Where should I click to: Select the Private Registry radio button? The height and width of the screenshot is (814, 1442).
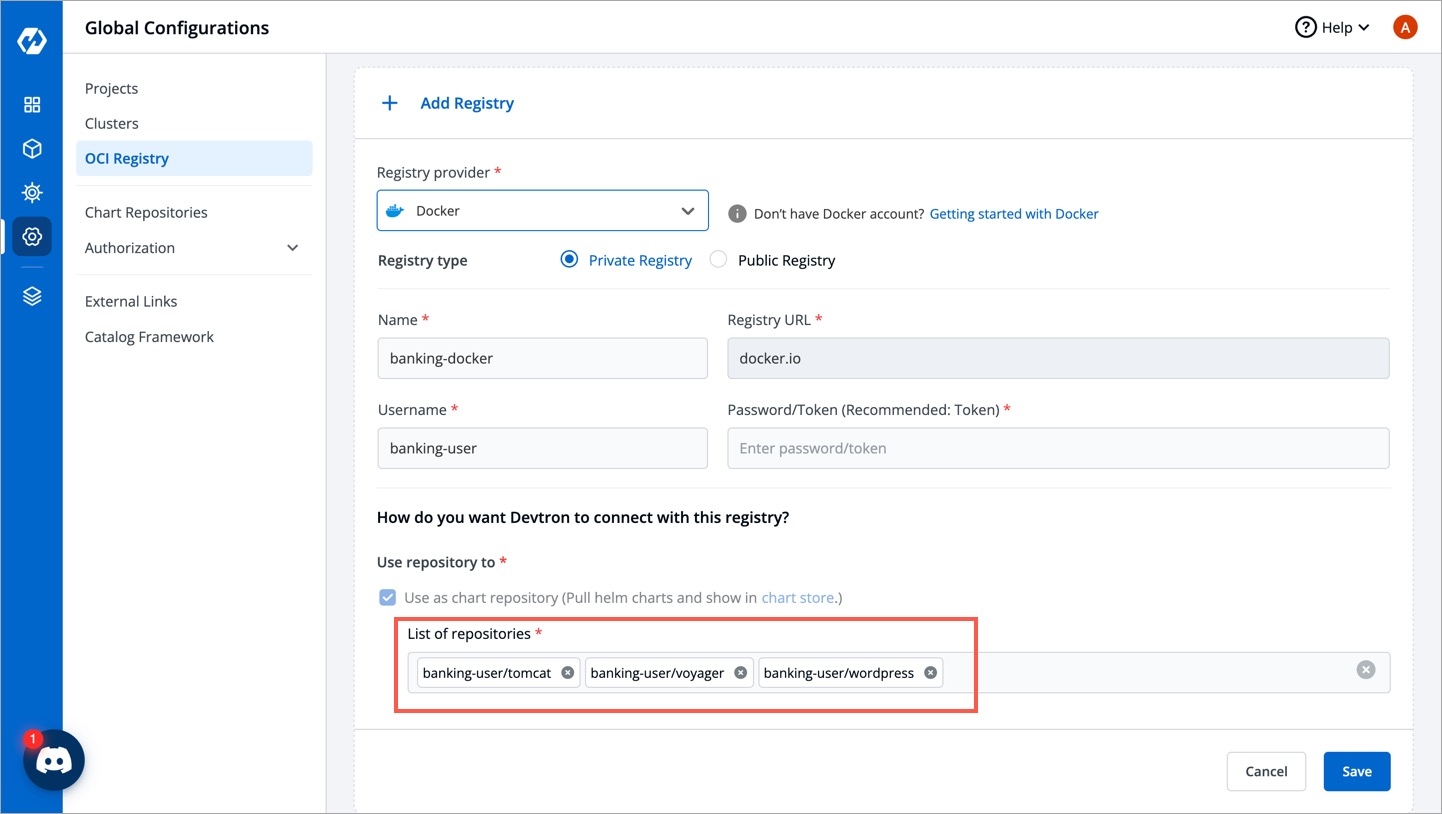click(569, 260)
